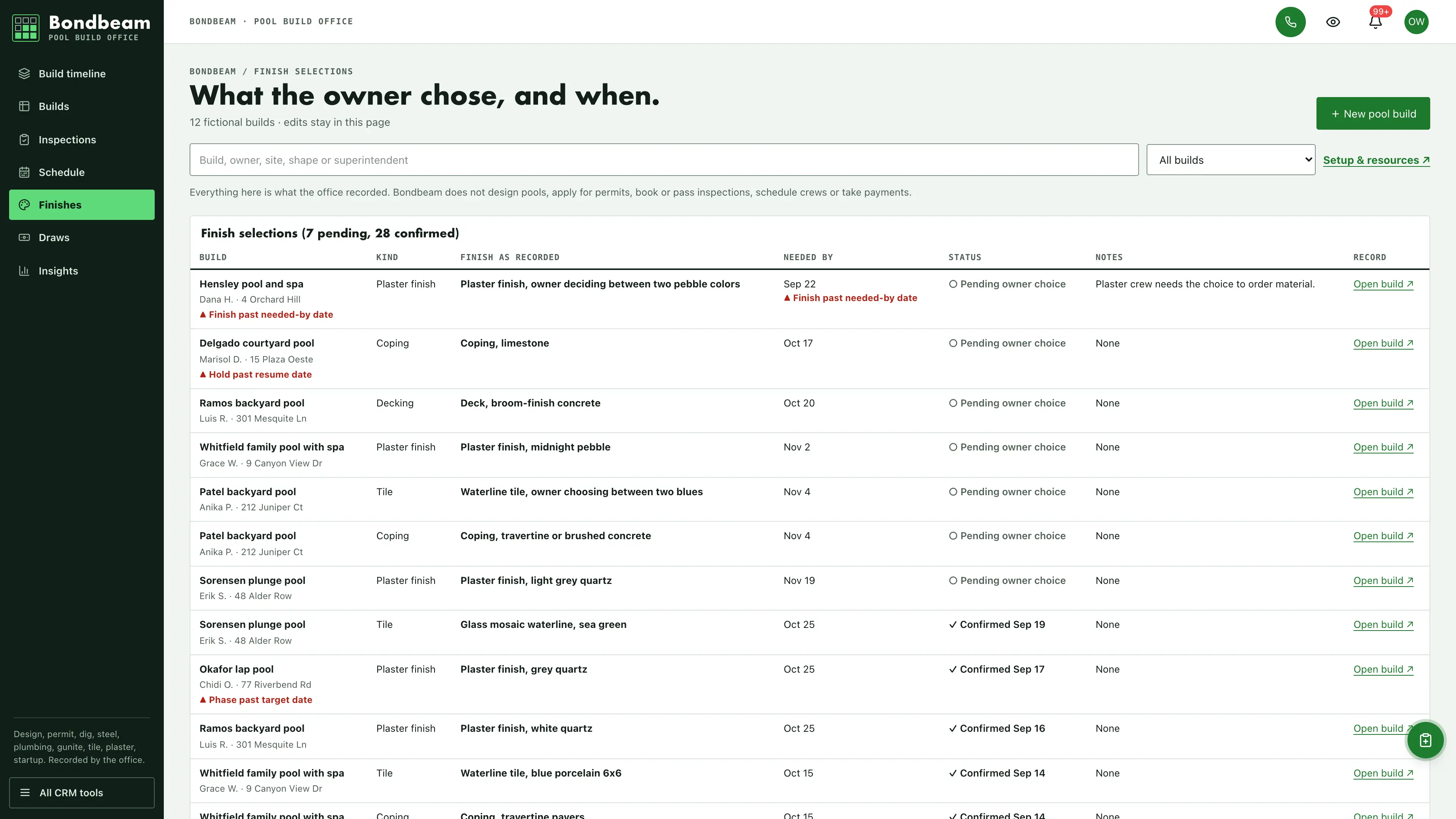Open the All builds dropdown
This screenshot has height=819, width=1456.
click(x=1230, y=160)
